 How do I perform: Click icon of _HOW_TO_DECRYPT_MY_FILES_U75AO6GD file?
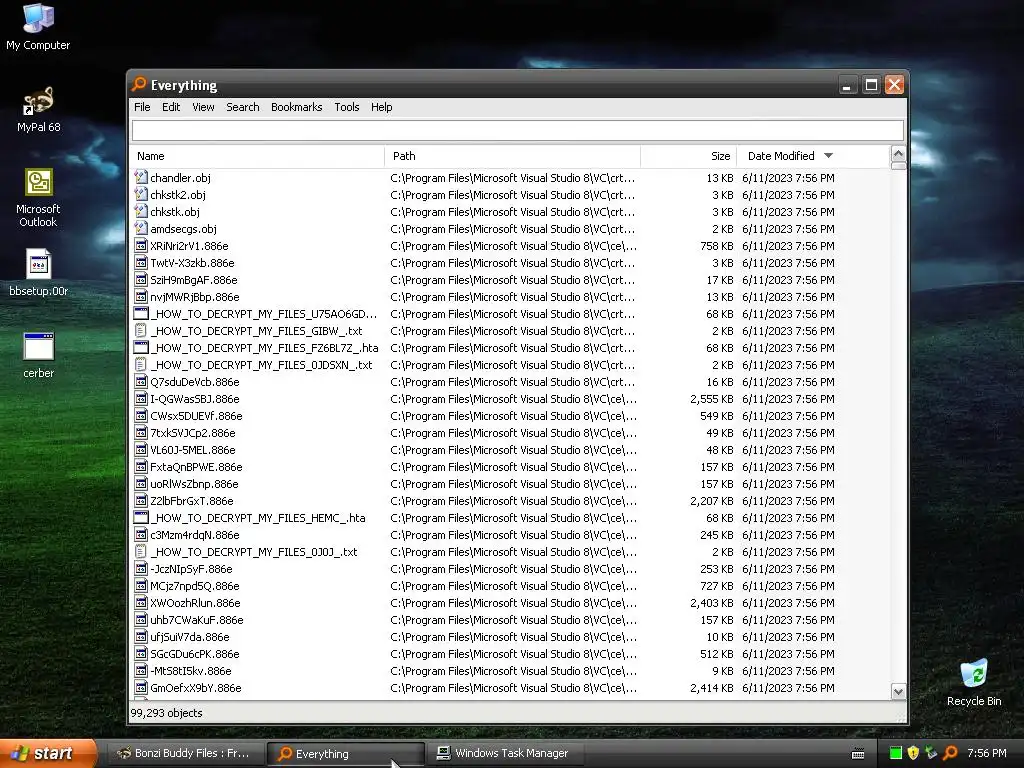click(140, 313)
